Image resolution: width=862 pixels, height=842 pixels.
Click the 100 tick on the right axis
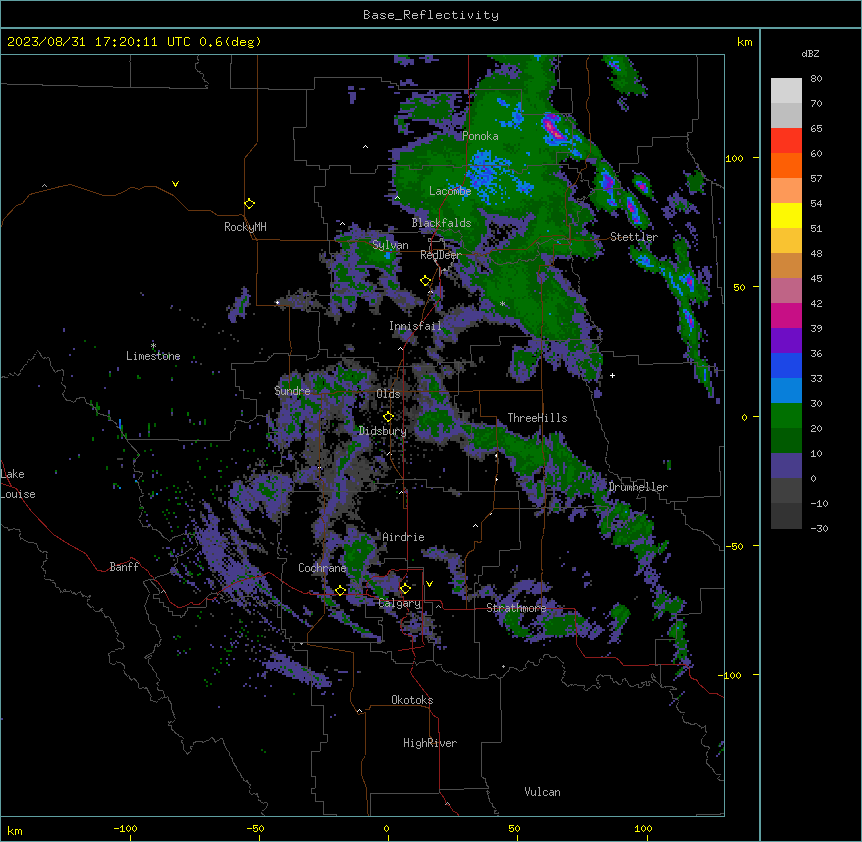pos(734,158)
